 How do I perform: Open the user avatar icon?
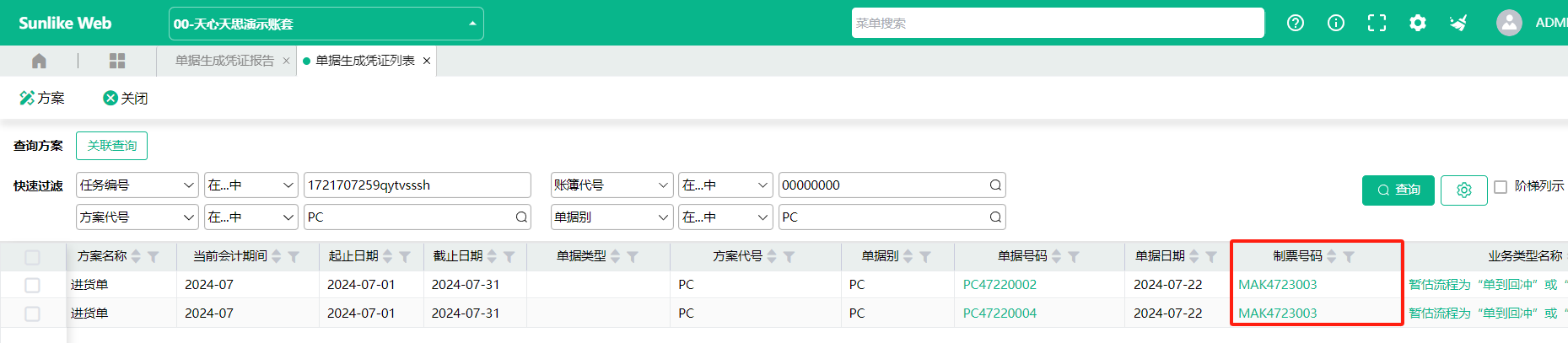click(x=1509, y=23)
